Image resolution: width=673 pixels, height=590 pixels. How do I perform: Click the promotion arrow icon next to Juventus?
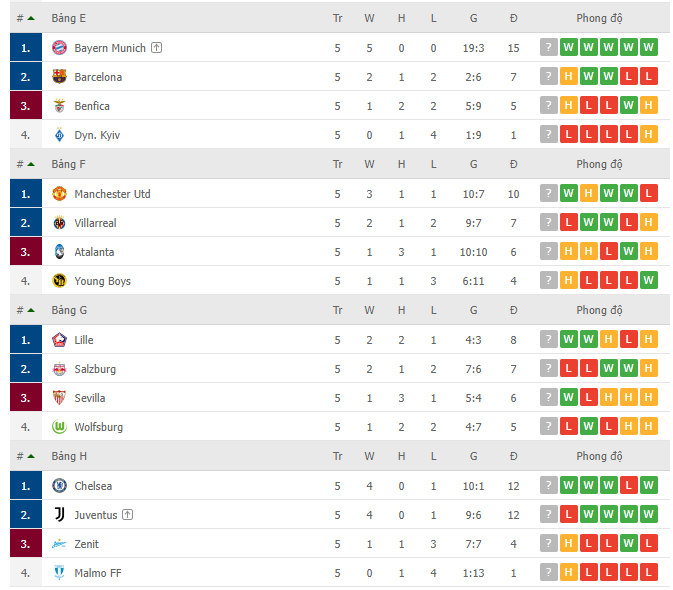pyautogui.click(x=127, y=514)
